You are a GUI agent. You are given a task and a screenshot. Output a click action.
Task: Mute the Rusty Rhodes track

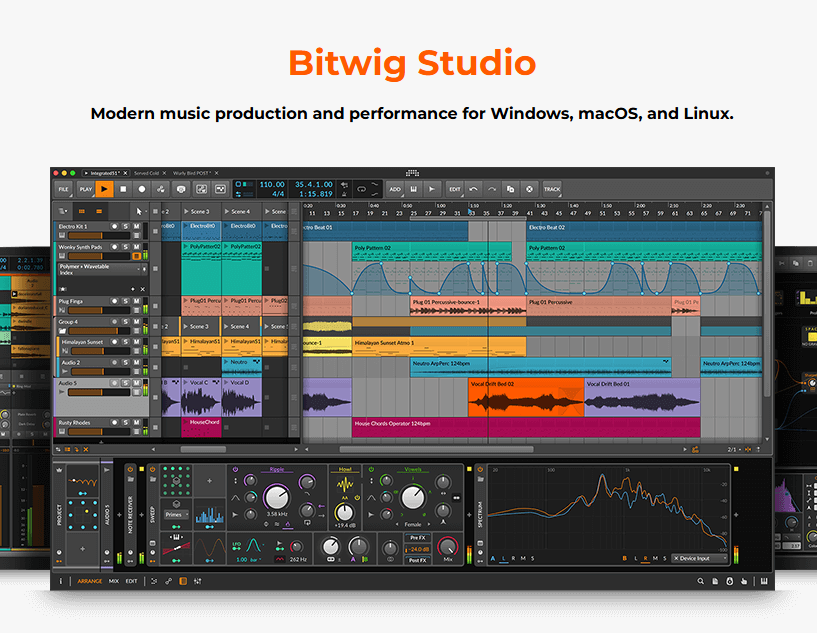coord(137,423)
